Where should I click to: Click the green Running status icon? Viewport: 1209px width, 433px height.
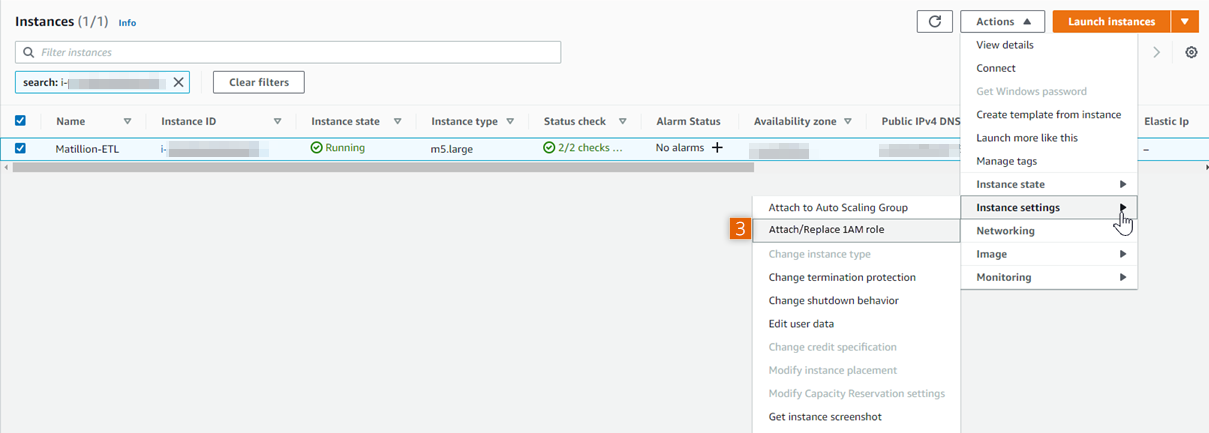(317, 148)
